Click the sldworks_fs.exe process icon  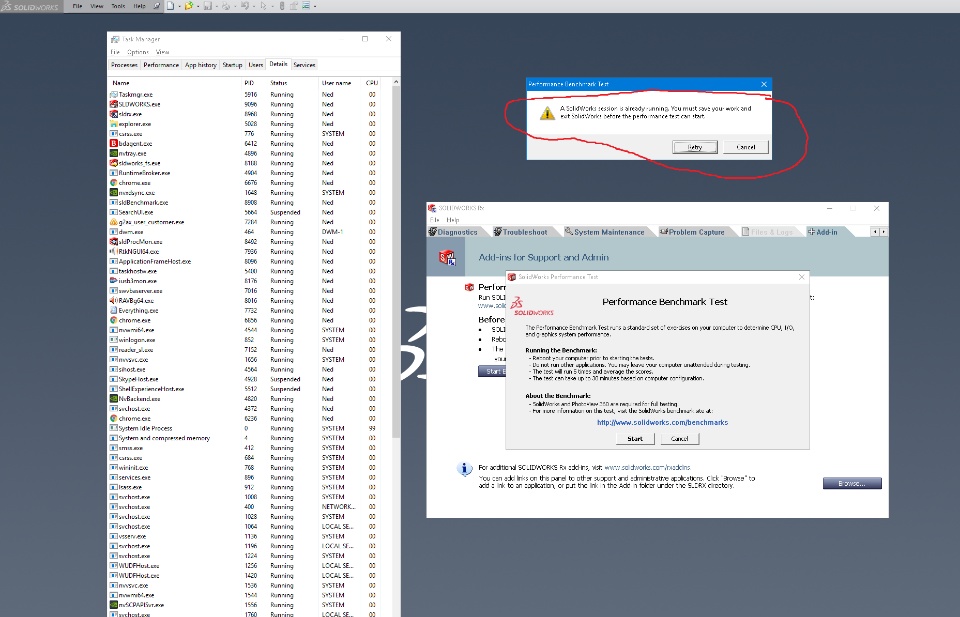114,163
